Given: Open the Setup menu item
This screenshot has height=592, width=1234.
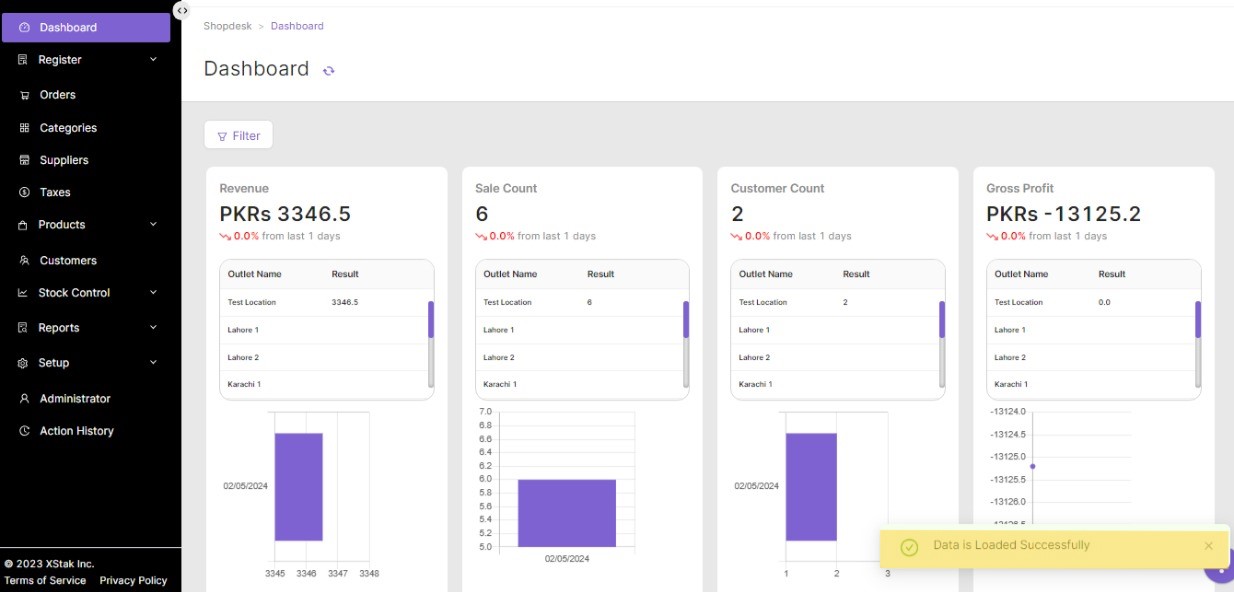Looking at the screenshot, I should coord(54,363).
